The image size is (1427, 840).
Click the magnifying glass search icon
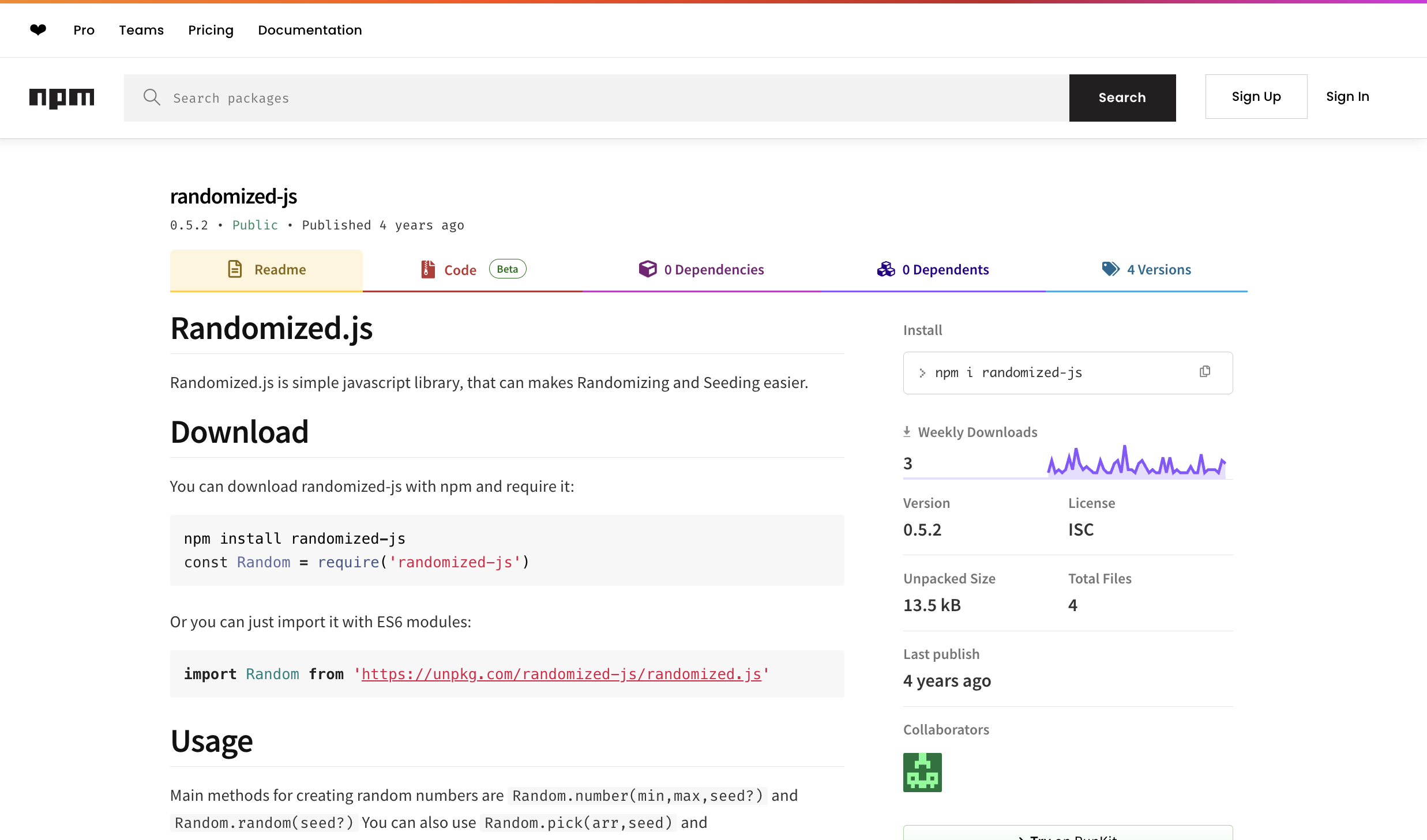pos(152,97)
